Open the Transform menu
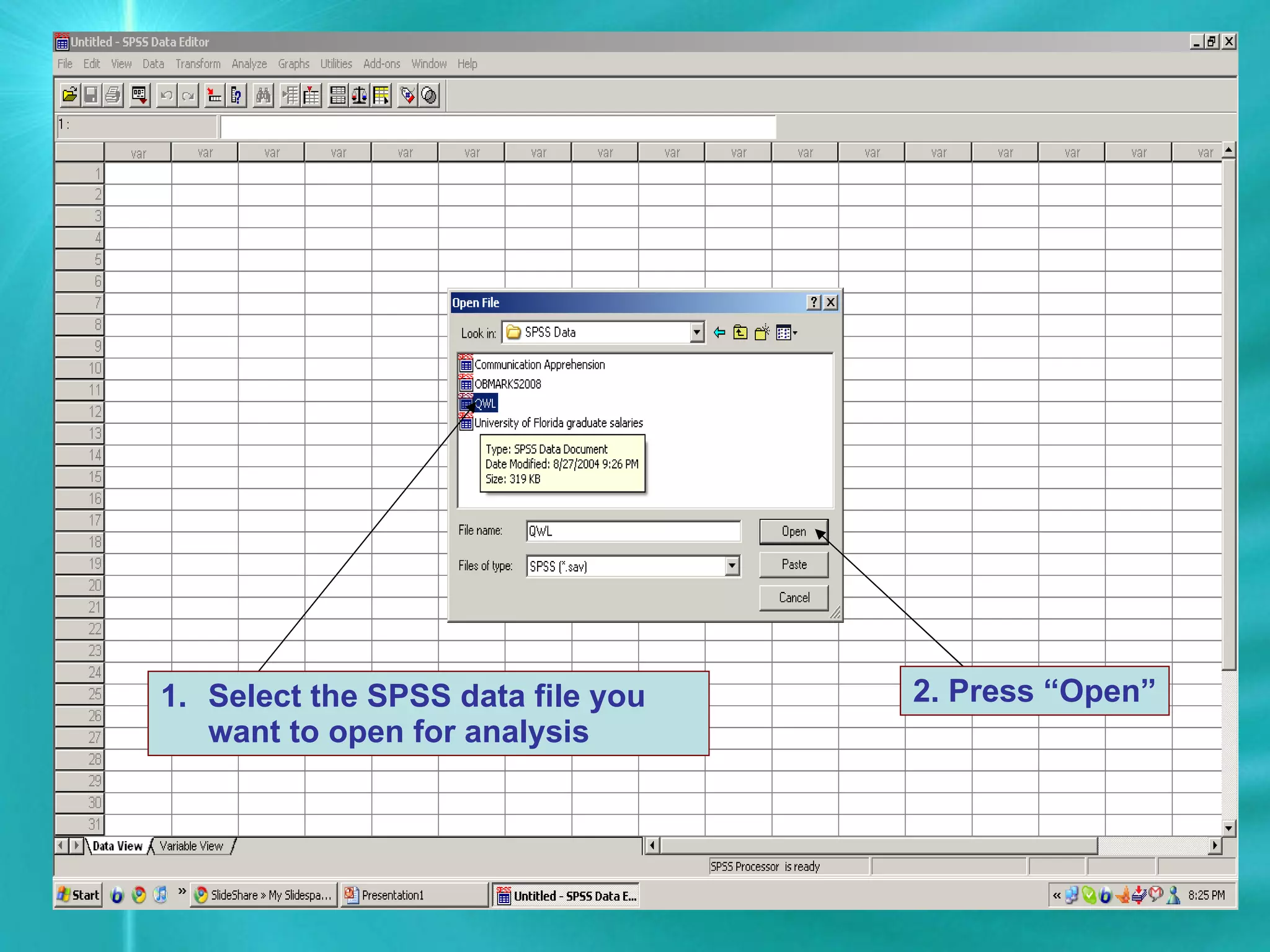 tap(198, 64)
